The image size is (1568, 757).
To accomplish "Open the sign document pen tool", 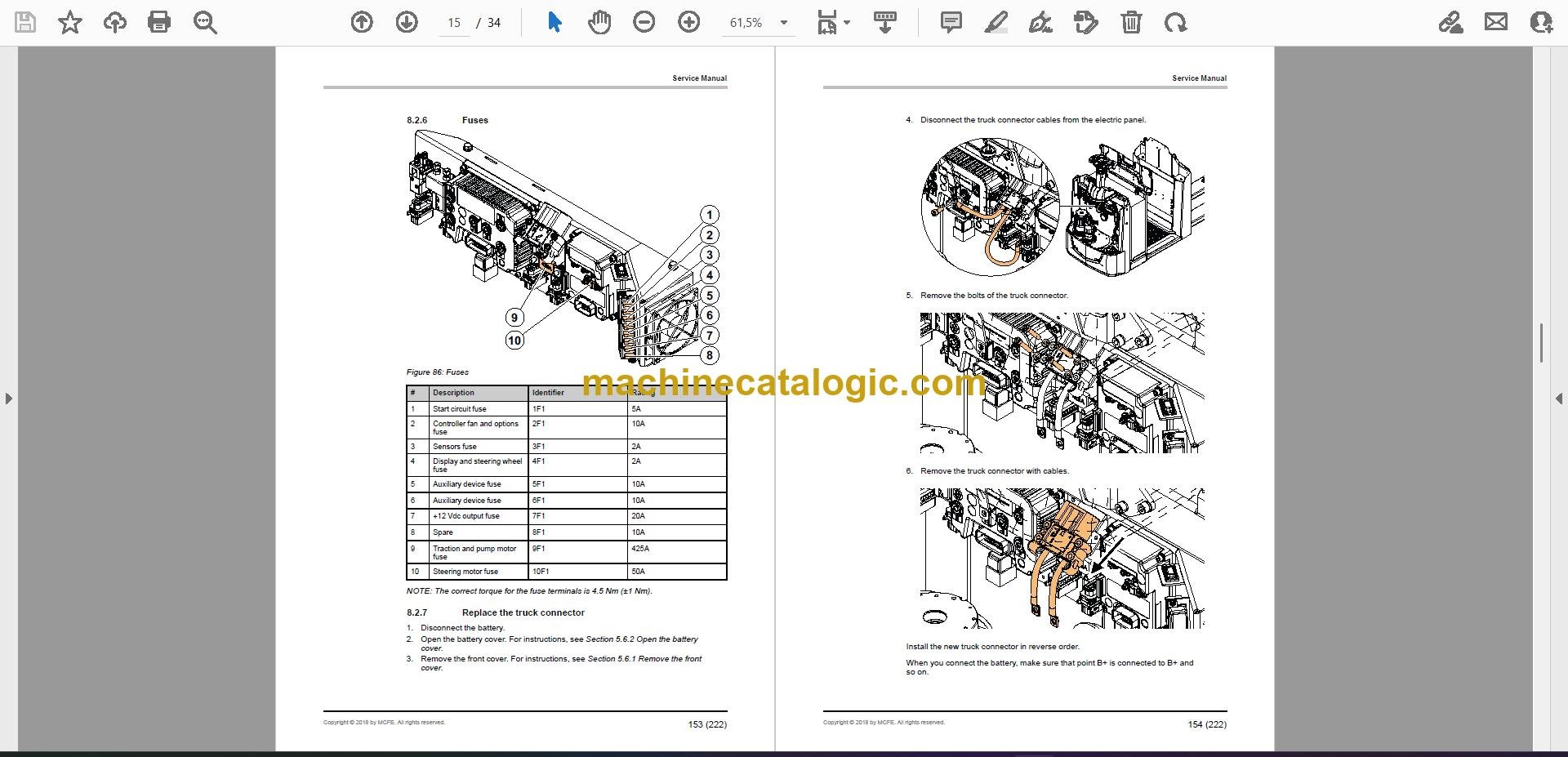I will (1040, 22).
